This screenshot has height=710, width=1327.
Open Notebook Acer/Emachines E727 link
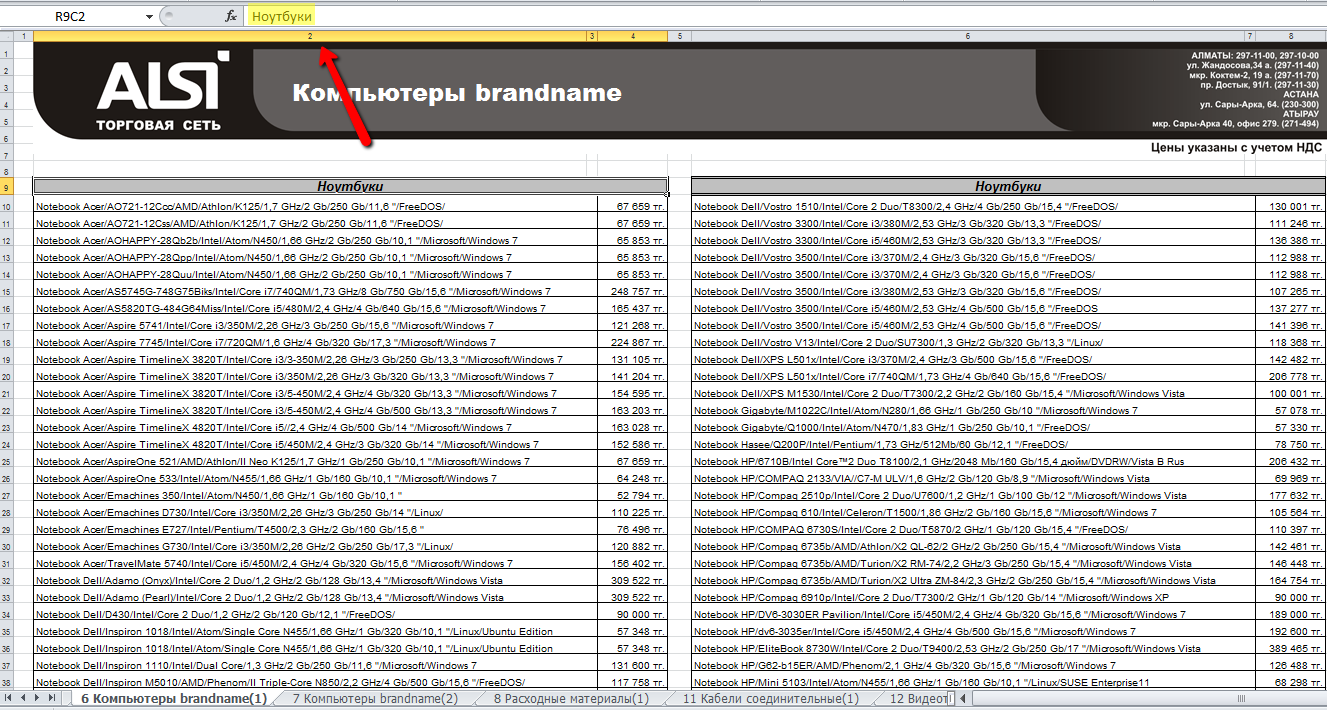[229, 529]
